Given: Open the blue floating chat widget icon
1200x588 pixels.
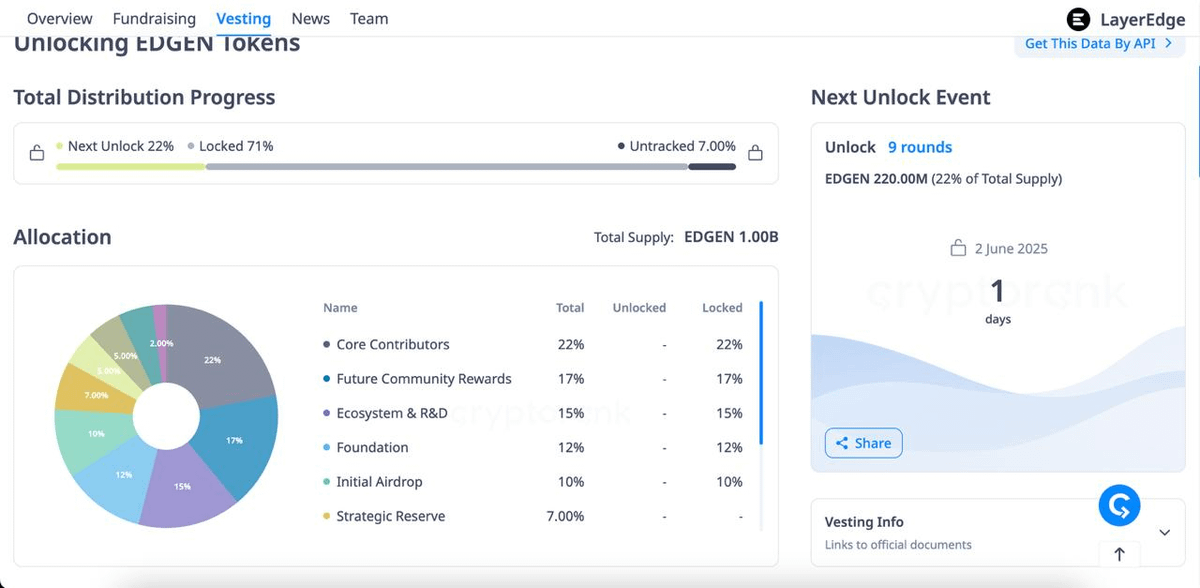Looking at the screenshot, I should click(1119, 506).
